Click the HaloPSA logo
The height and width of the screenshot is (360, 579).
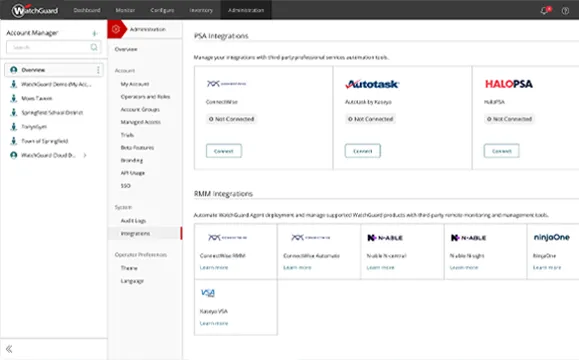coord(508,84)
